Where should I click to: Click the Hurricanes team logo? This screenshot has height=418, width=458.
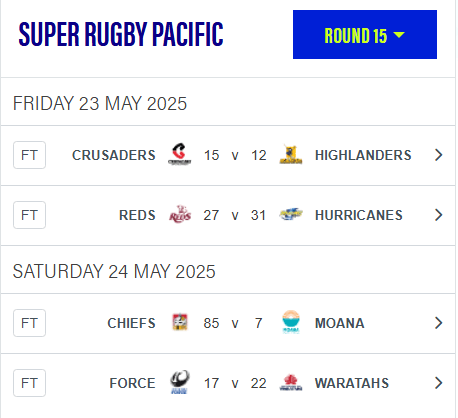[x=291, y=214]
